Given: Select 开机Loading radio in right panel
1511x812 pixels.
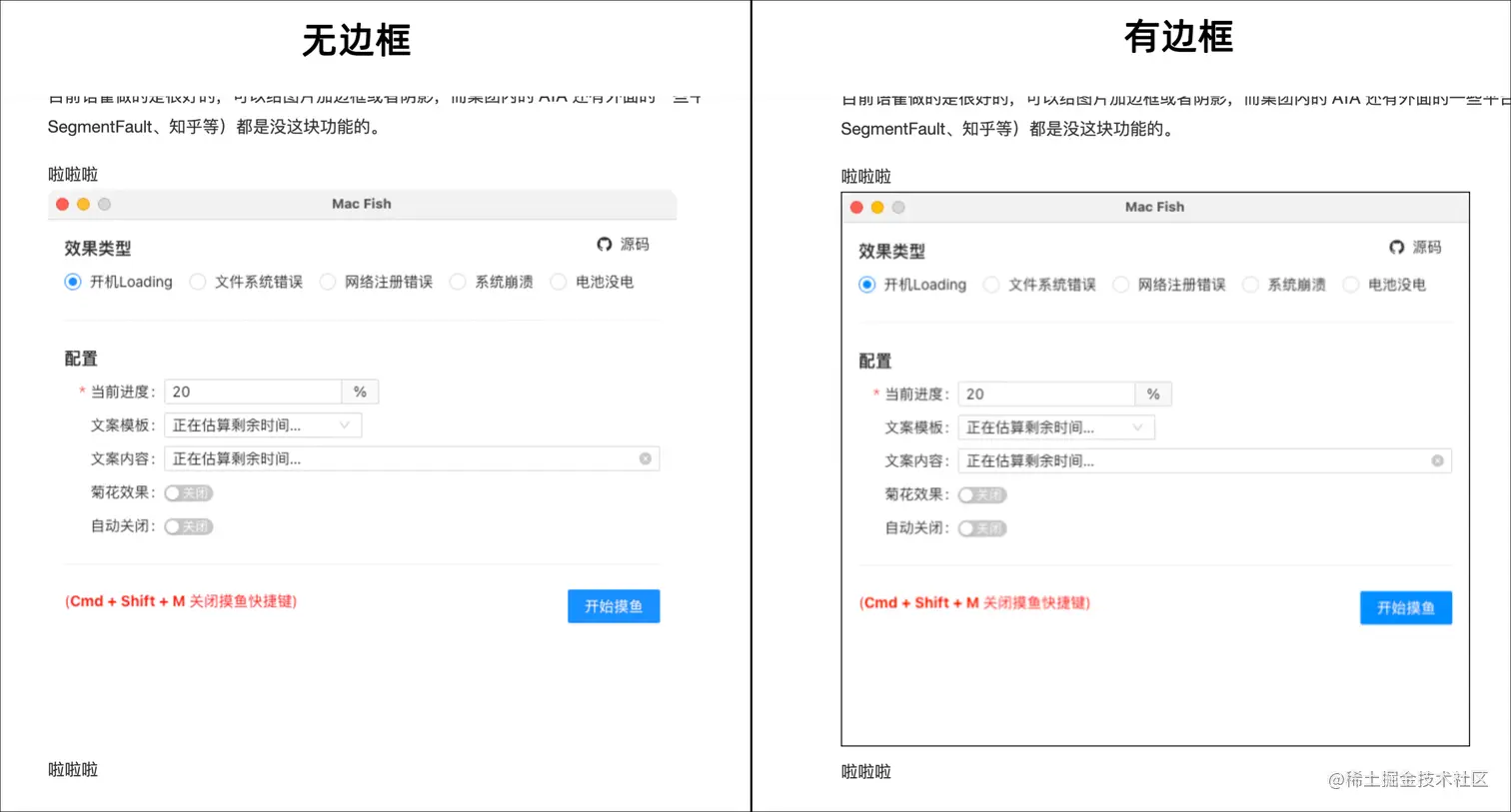Looking at the screenshot, I should 866,285.
